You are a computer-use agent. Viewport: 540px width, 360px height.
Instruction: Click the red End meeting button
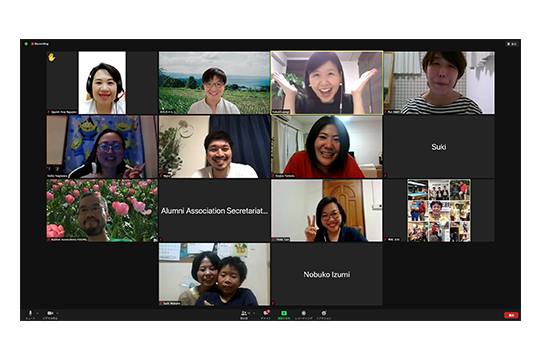[x=511, y=315]
